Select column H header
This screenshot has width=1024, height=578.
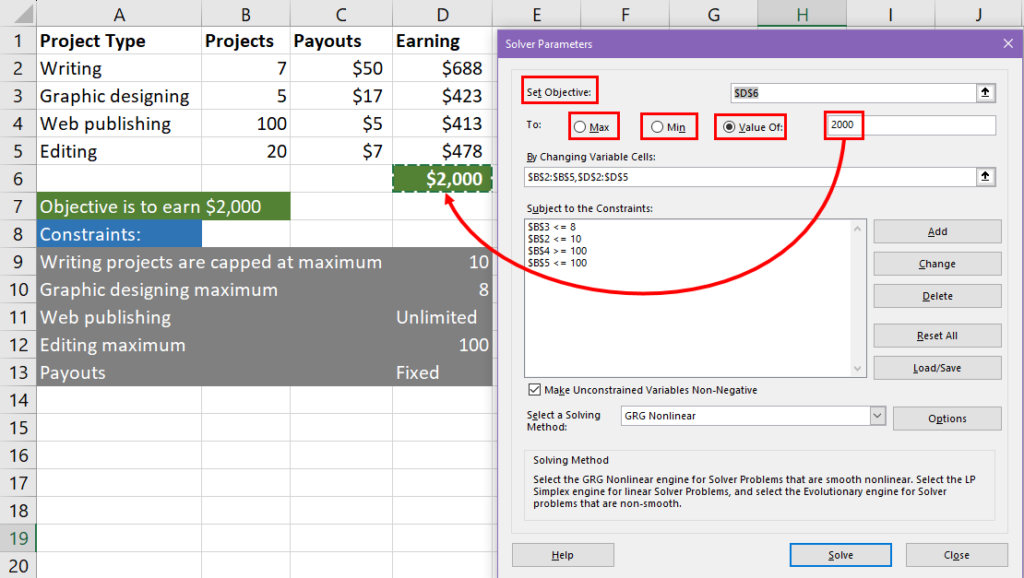click(x=802, y=14)
